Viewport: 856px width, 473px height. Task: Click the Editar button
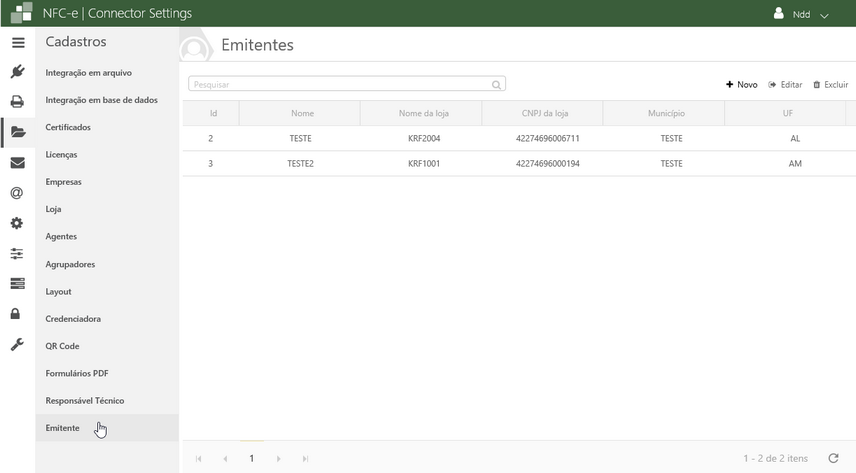tap(786, 85)
